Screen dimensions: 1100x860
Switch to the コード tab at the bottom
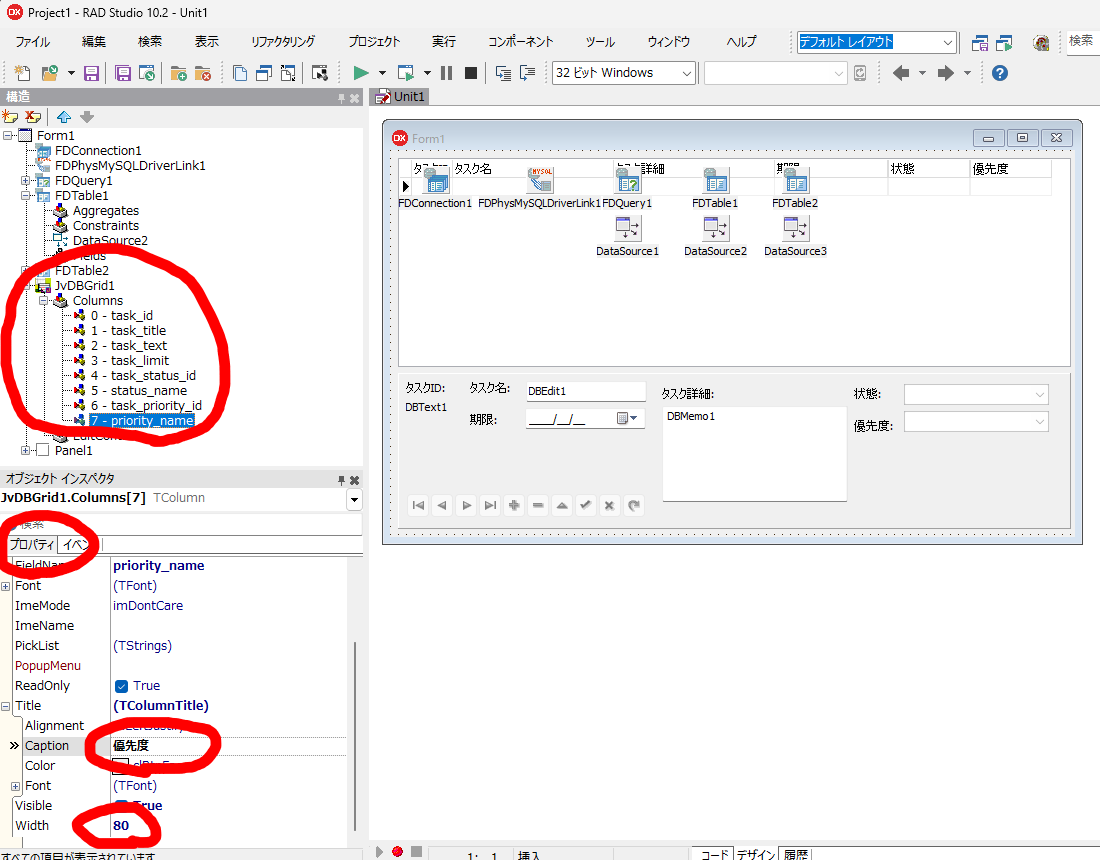pos(713,855)
